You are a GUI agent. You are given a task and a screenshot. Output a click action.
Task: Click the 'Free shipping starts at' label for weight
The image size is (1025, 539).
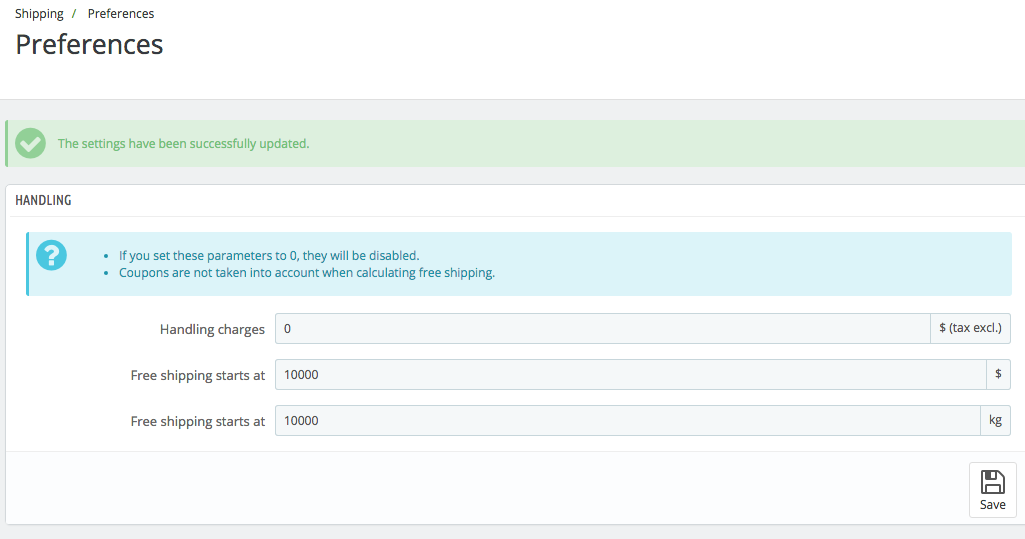[x=198, y=421]
